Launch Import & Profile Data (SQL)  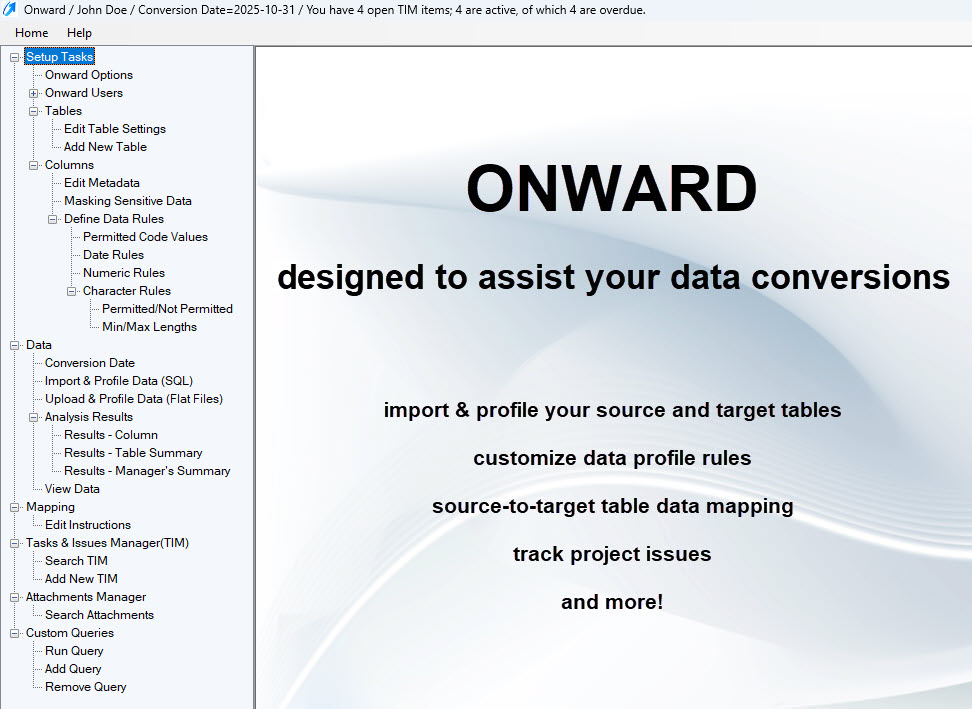118,381
